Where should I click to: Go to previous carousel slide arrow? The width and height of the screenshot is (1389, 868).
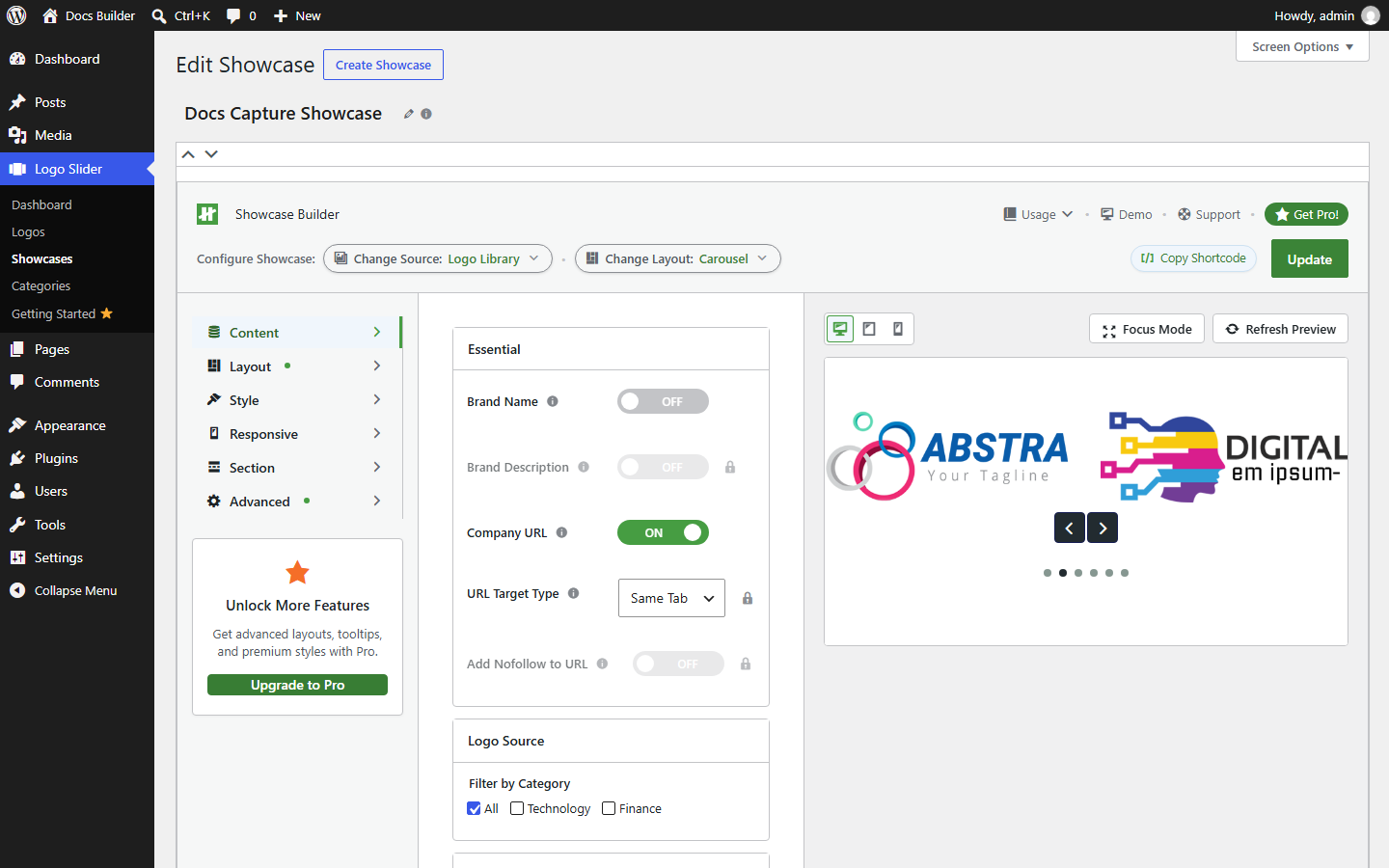pos(1069,528)
